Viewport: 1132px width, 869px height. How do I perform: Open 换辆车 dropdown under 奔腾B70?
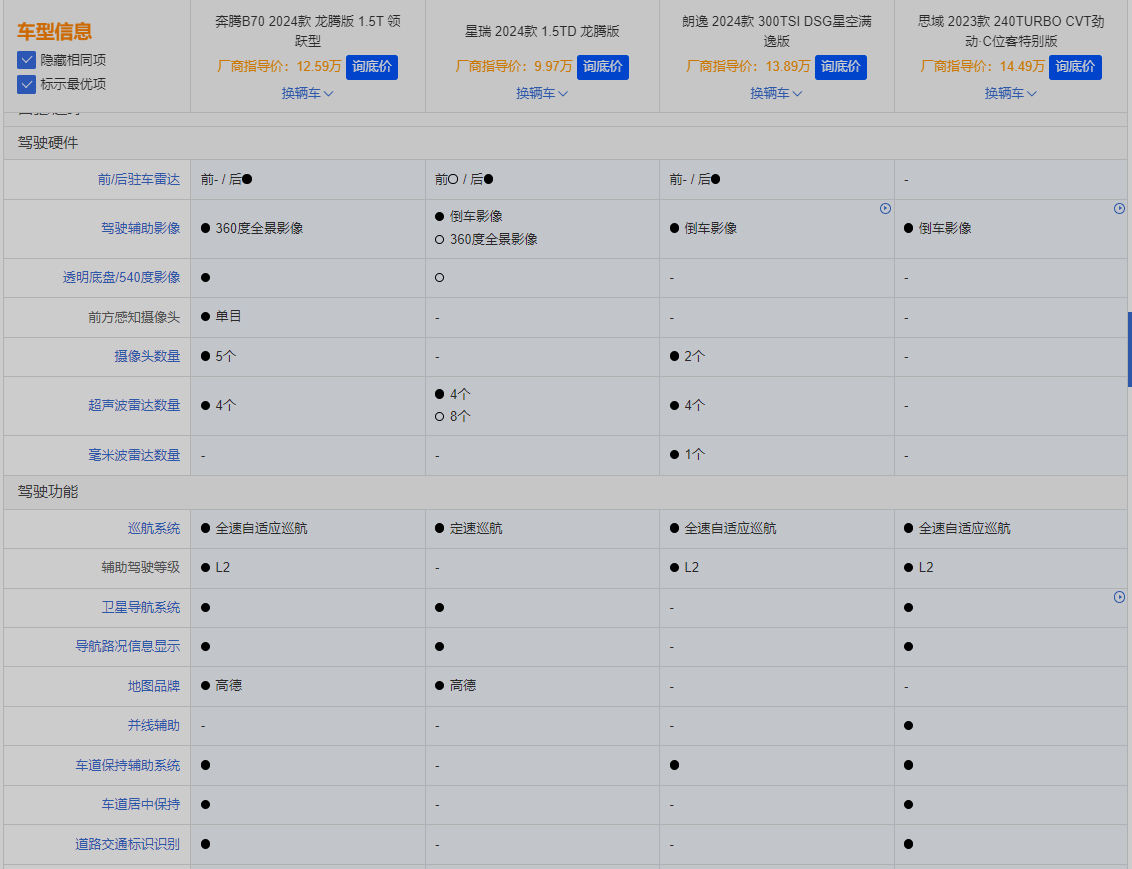click(x=308, y=93)
